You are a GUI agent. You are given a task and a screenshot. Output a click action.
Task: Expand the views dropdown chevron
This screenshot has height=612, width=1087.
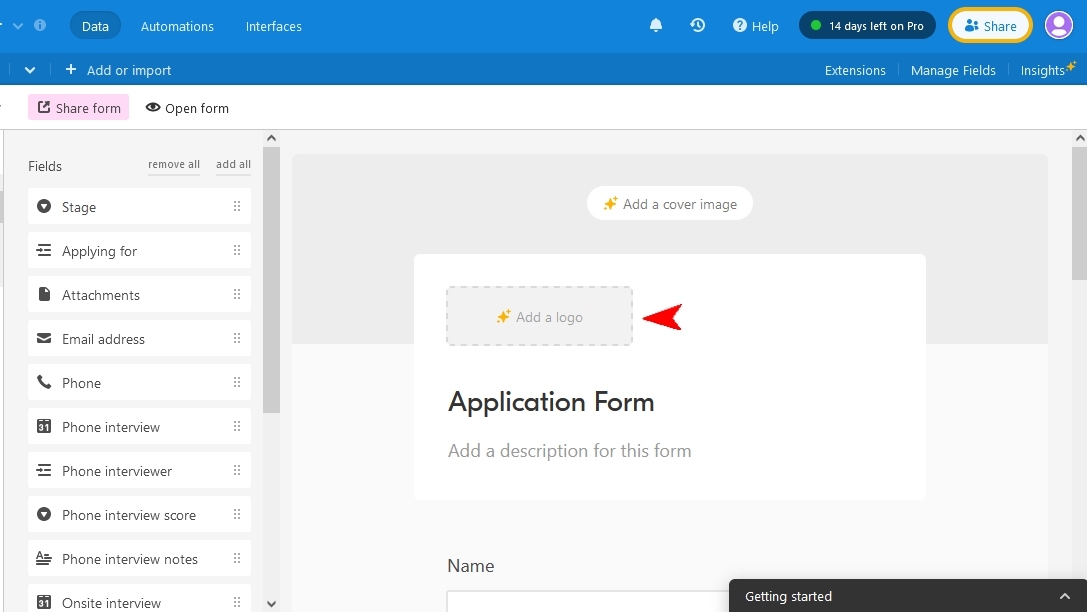tap(30, 70)
